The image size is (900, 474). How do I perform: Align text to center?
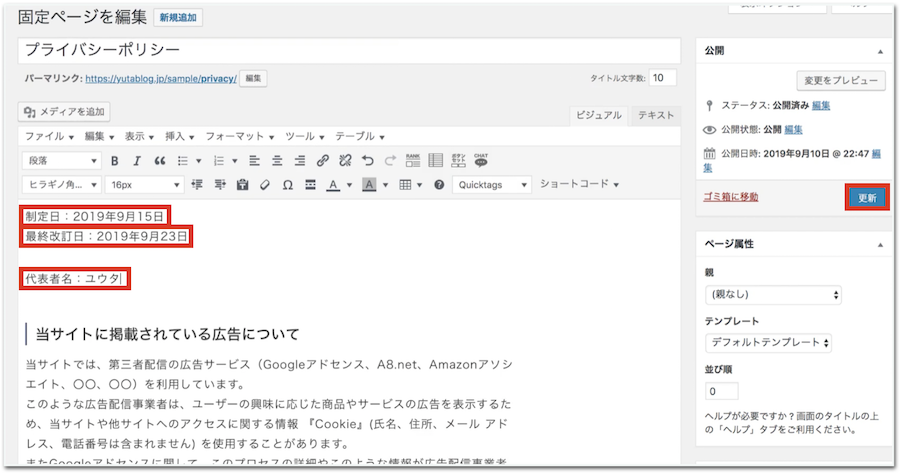pyautogui.click(x=275, y=161)
